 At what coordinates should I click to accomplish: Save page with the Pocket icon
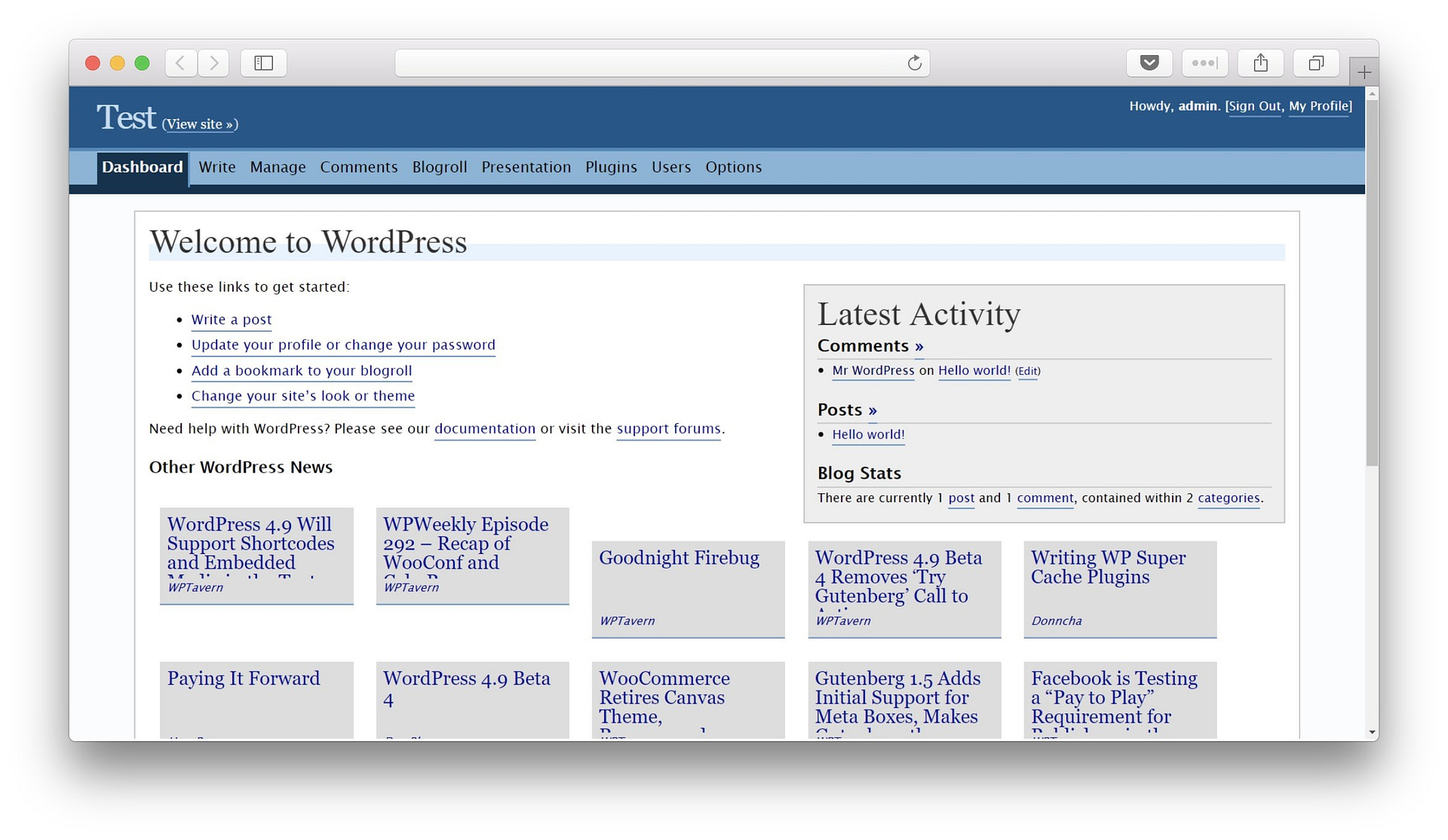[x=1149, y=63]
